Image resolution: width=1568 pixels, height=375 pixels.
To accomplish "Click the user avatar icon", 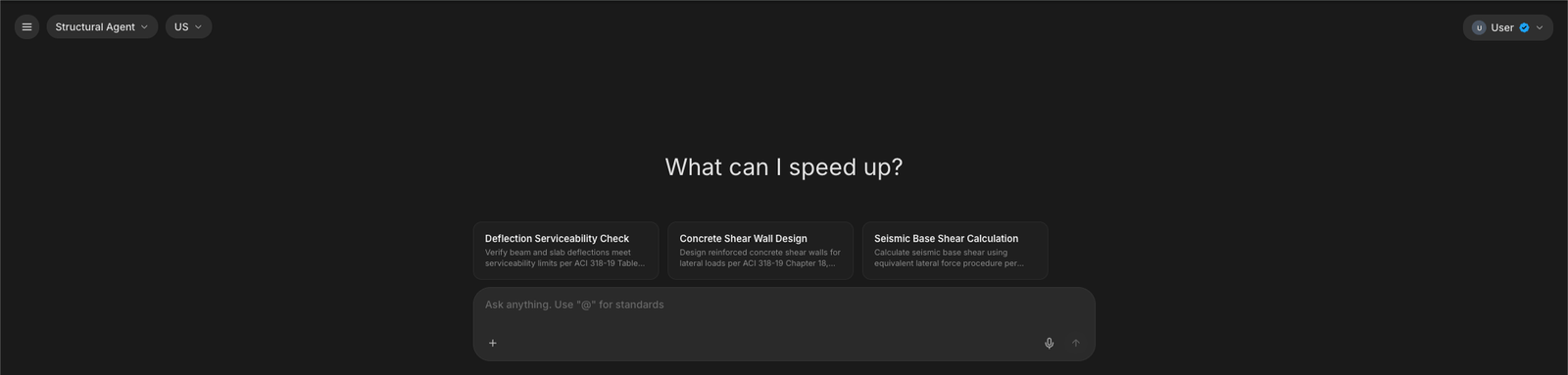I will tap(1479, 27).
